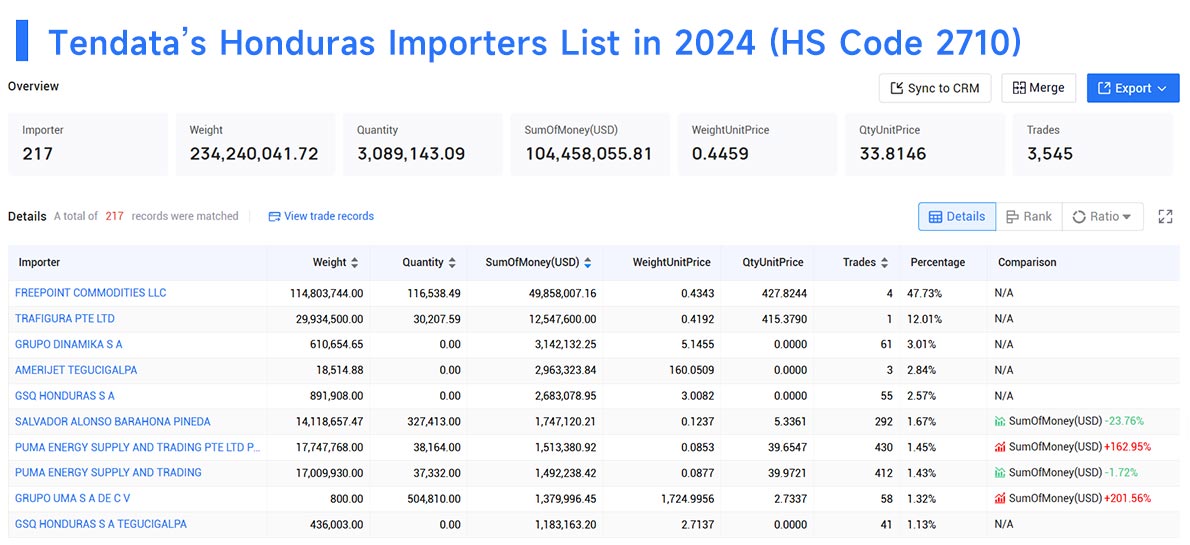Click comparison chart icon showing -1.72%
This screenshot has width=1190, height=545.
point(1001,473)
